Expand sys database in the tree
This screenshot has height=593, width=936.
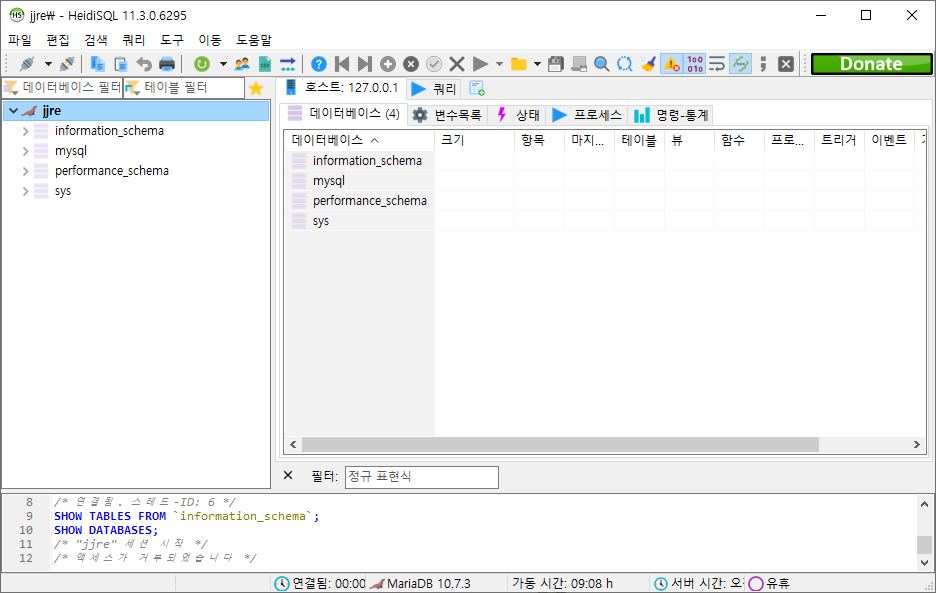[25, 191]
